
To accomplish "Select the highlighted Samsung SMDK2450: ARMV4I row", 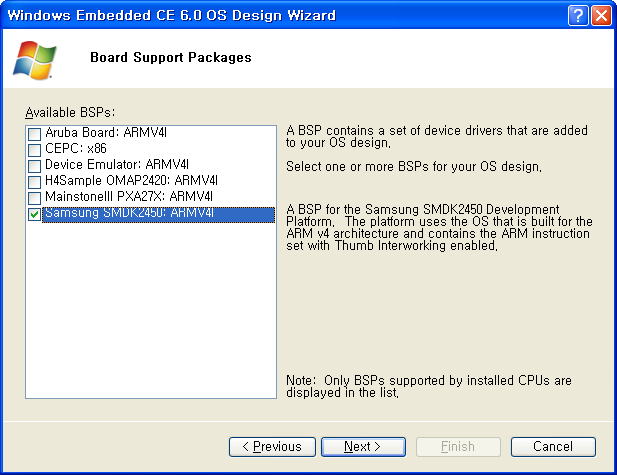I will [158, 214].
